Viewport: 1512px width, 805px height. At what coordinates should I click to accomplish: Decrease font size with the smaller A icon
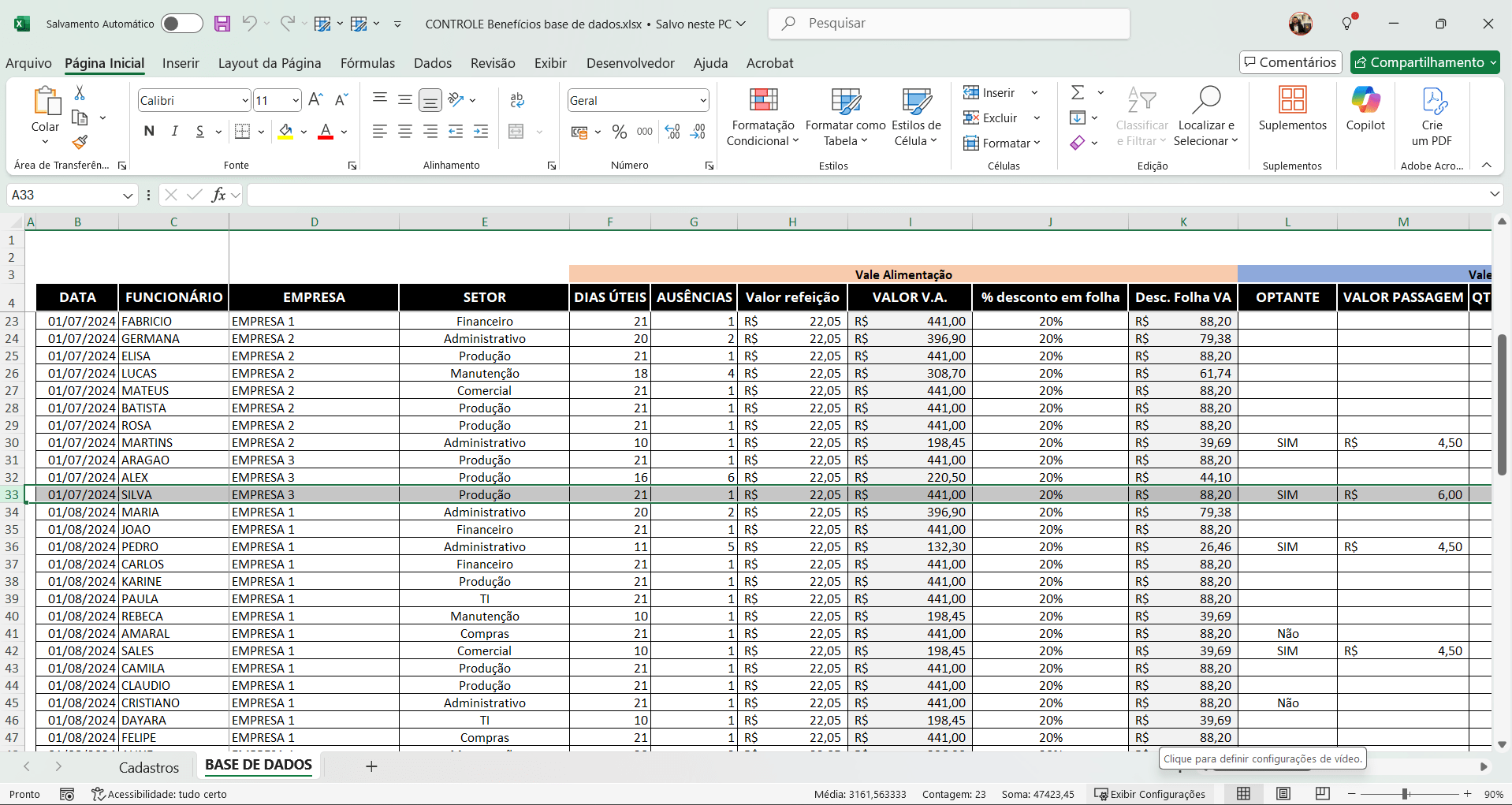point(341,100)
